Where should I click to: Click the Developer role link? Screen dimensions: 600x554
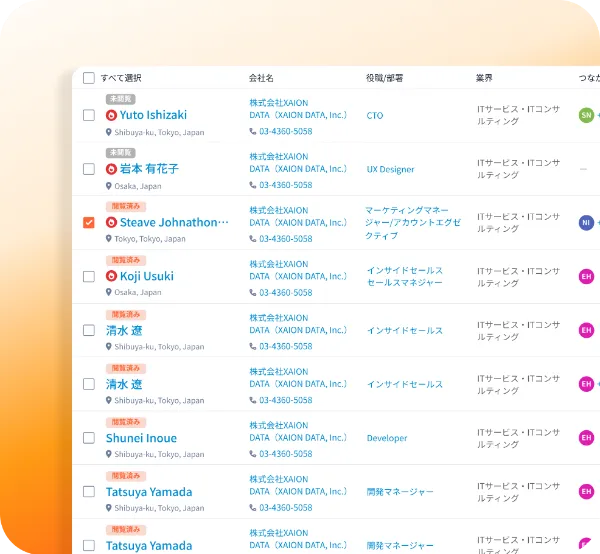click(x=387, y=438)
